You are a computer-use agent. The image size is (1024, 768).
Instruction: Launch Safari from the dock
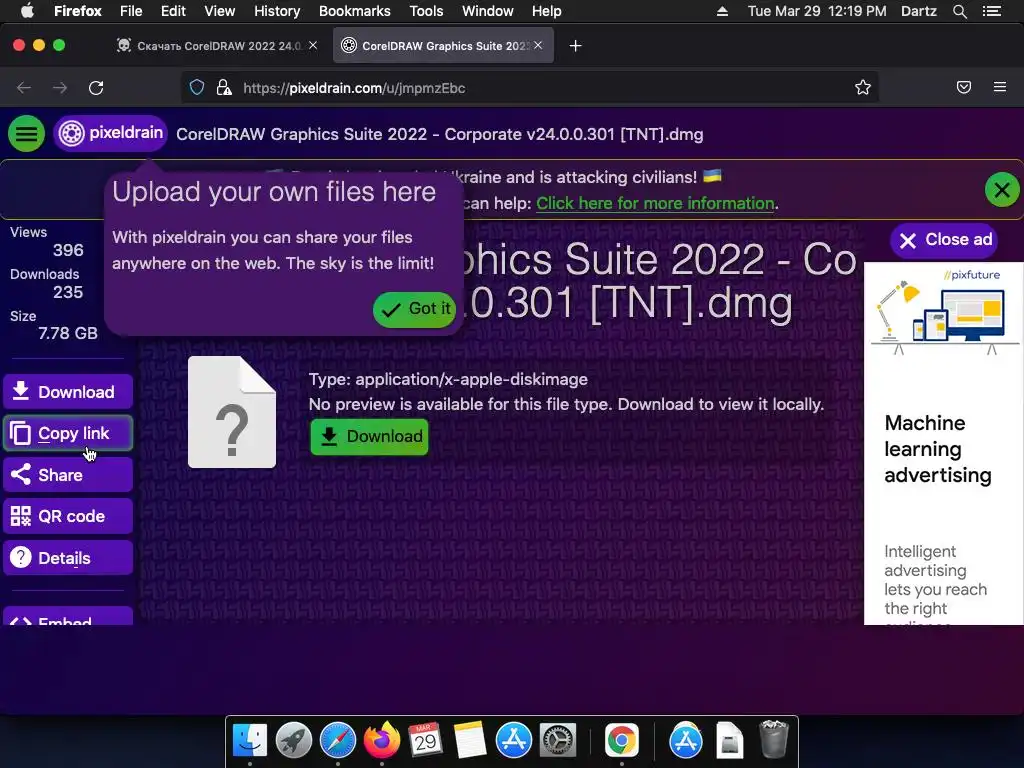(x=338, y=741)
